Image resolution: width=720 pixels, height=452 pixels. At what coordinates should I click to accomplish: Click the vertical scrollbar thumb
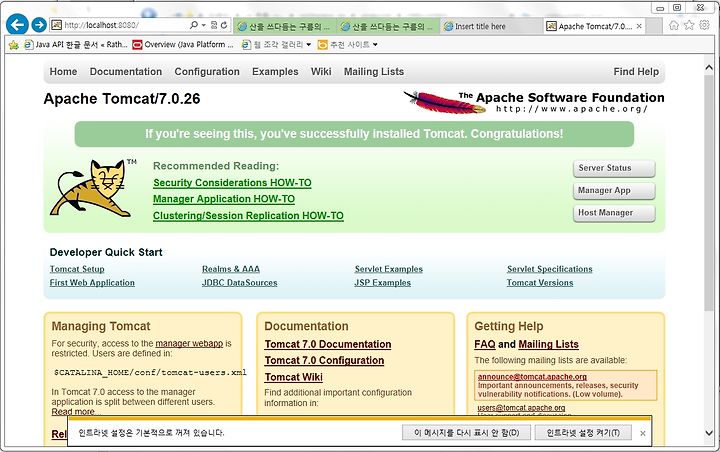point(709,193)
